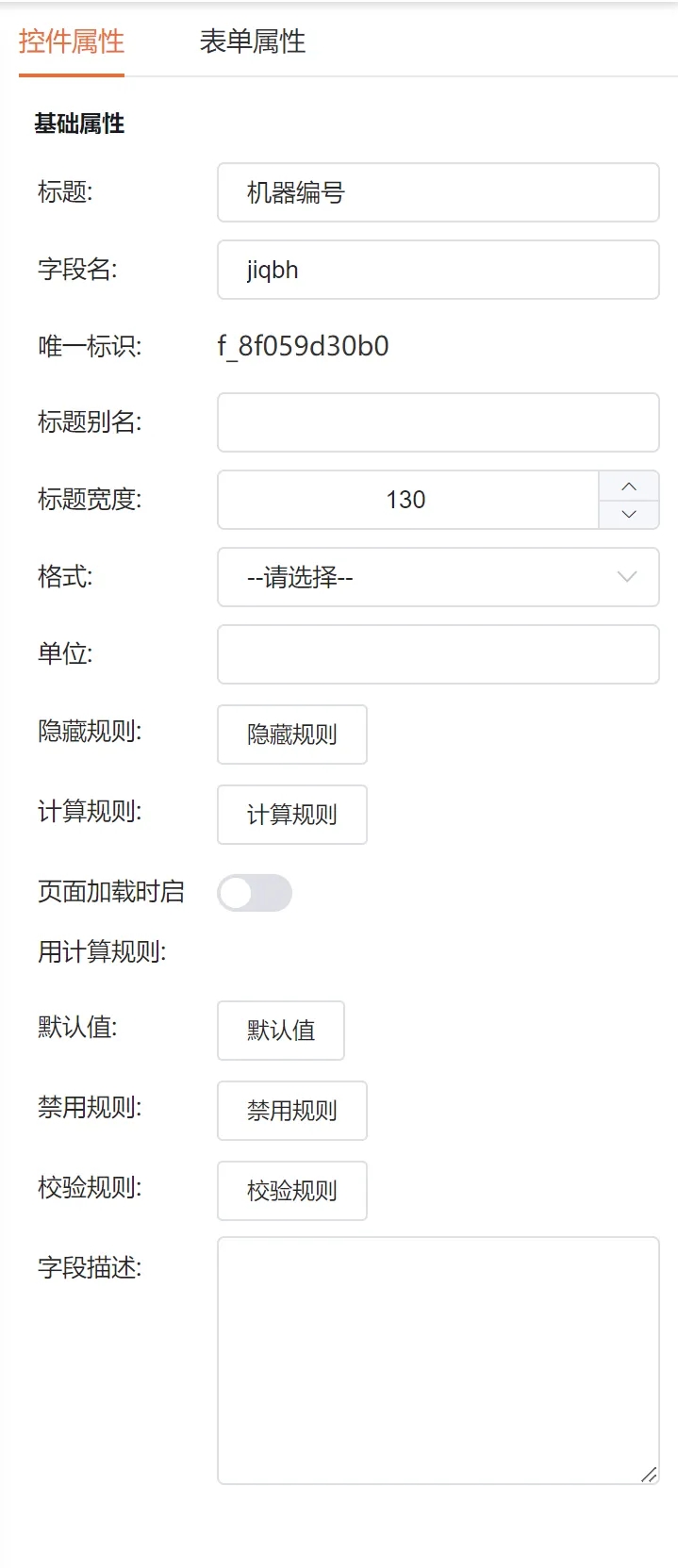Click the chevron on the 格式 dropdown
Image resolution: width=678 pixels, height=1568 pixels.
tap(627, 577)
